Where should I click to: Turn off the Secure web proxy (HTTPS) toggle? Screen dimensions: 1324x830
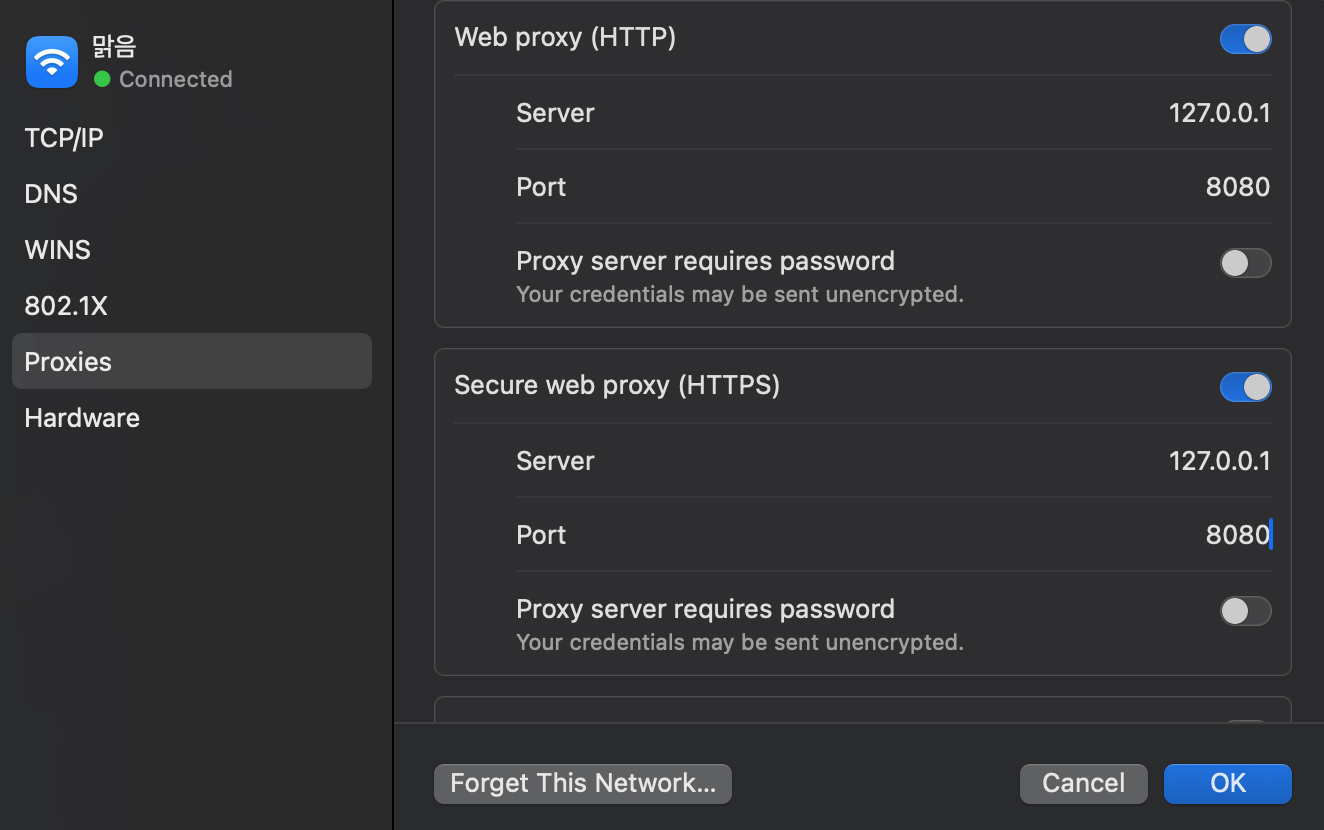point(1245,387)
